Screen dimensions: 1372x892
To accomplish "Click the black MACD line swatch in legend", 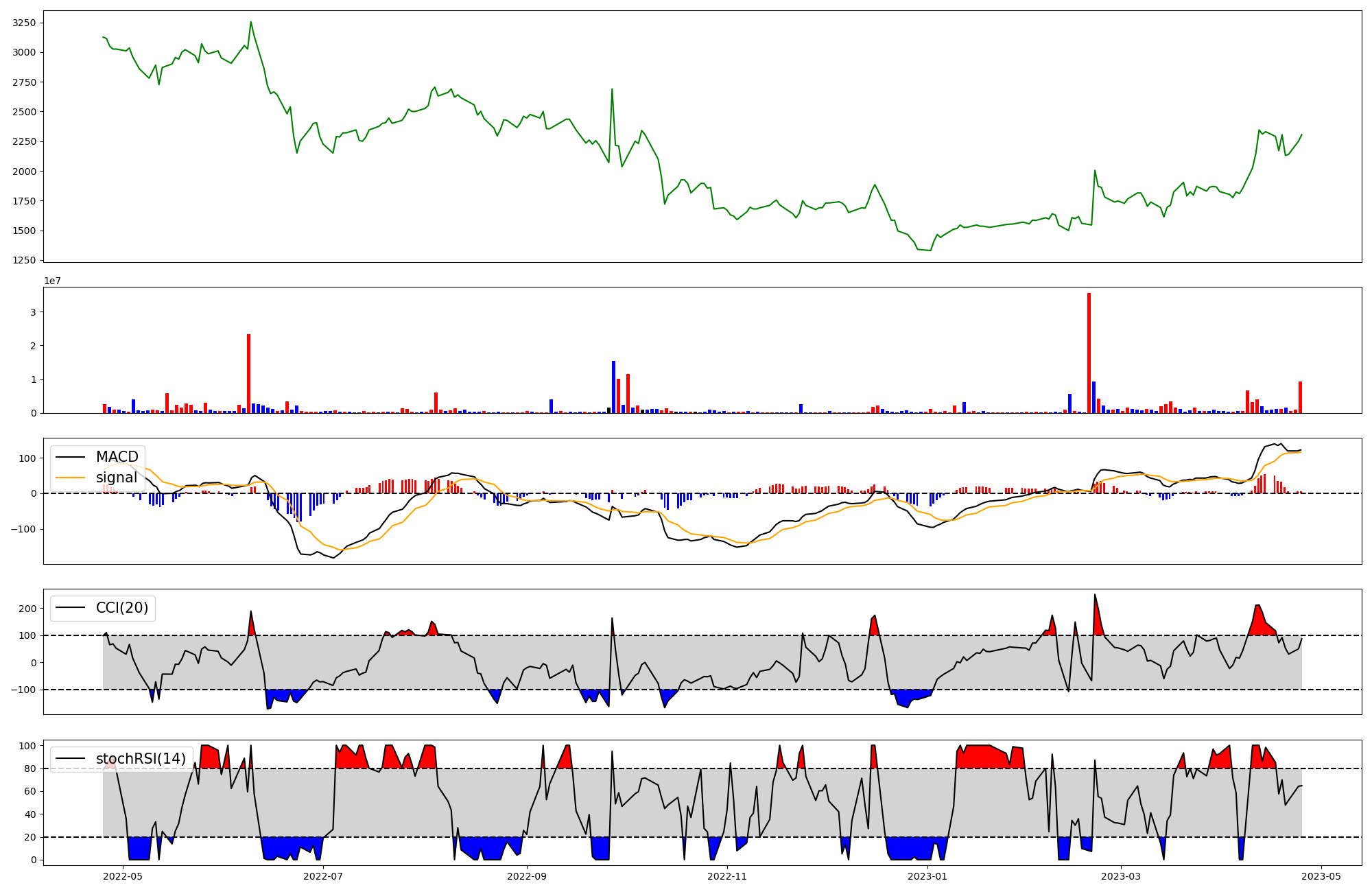I will (71, 457).
